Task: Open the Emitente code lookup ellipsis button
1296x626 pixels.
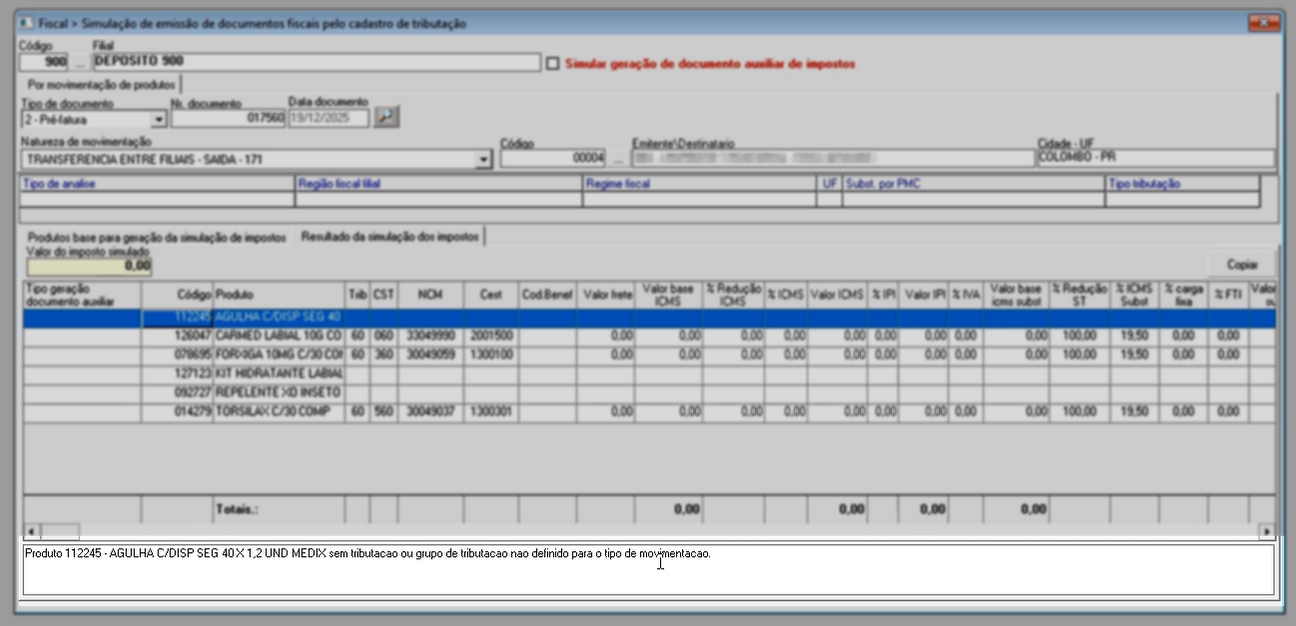Action: point(619,159)
